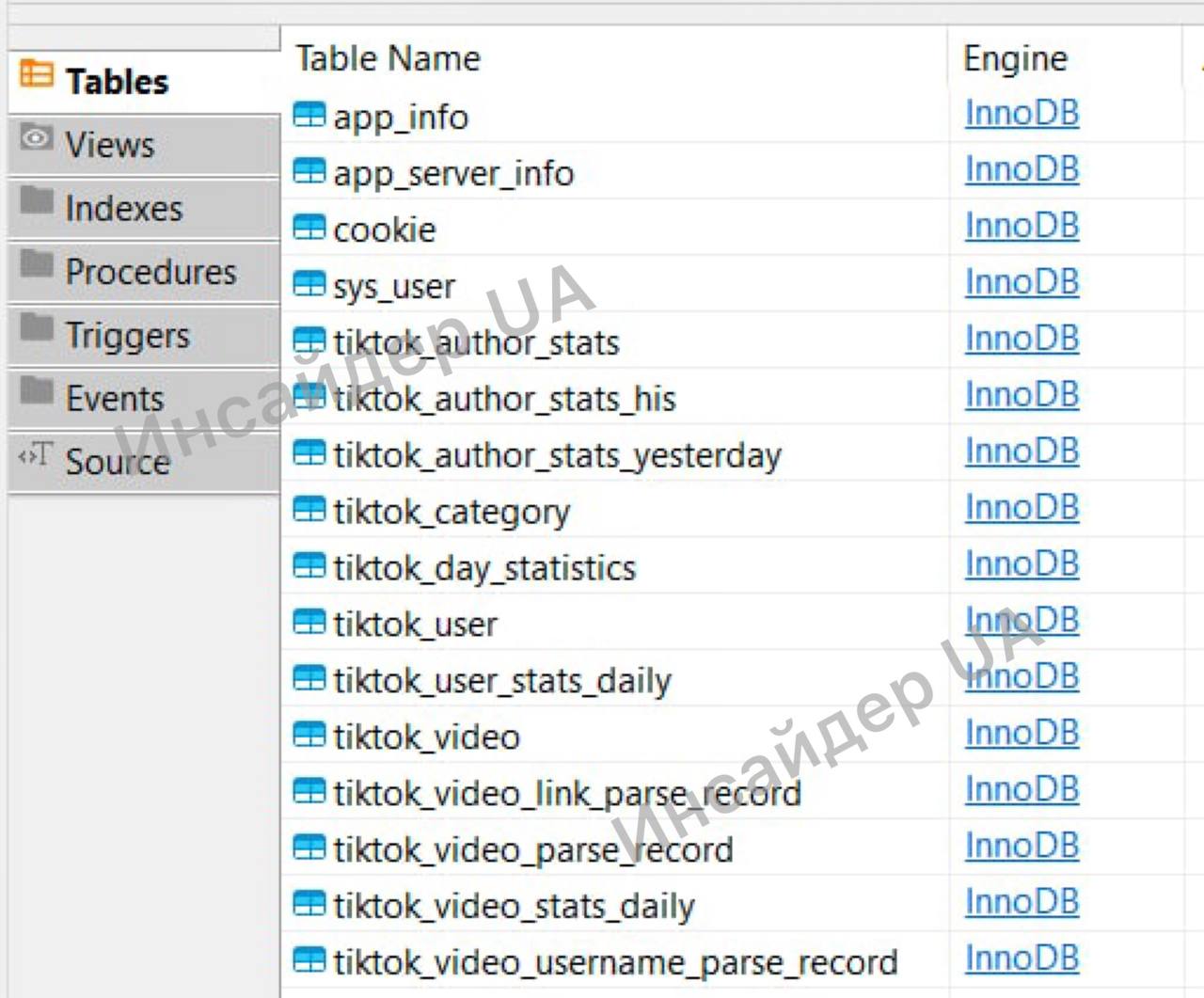Open the Triggers tab

click(127, 335)
